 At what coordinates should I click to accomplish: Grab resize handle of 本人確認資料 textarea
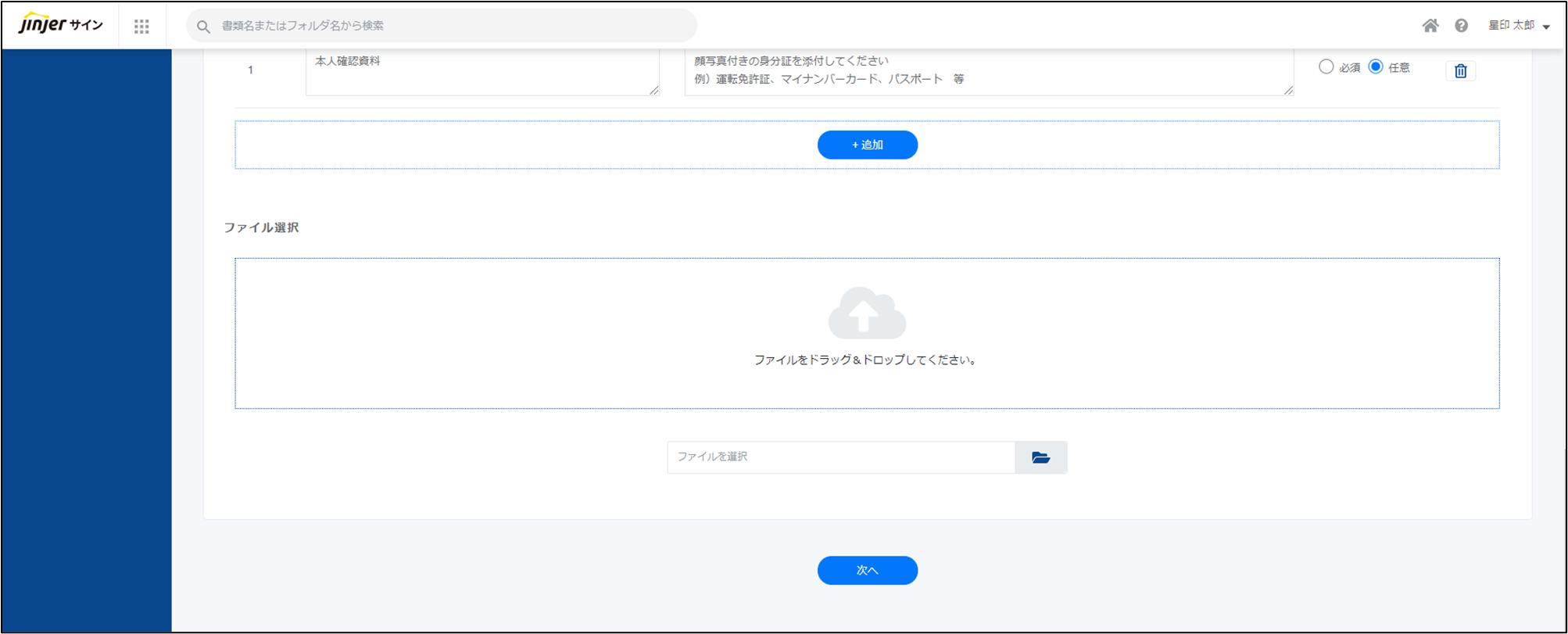coord(654,91)
